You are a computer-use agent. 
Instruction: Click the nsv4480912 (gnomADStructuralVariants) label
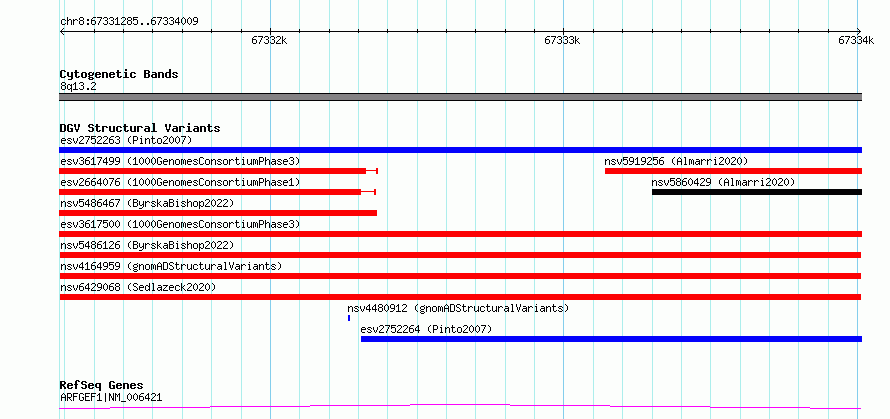(x=458, y=308)
